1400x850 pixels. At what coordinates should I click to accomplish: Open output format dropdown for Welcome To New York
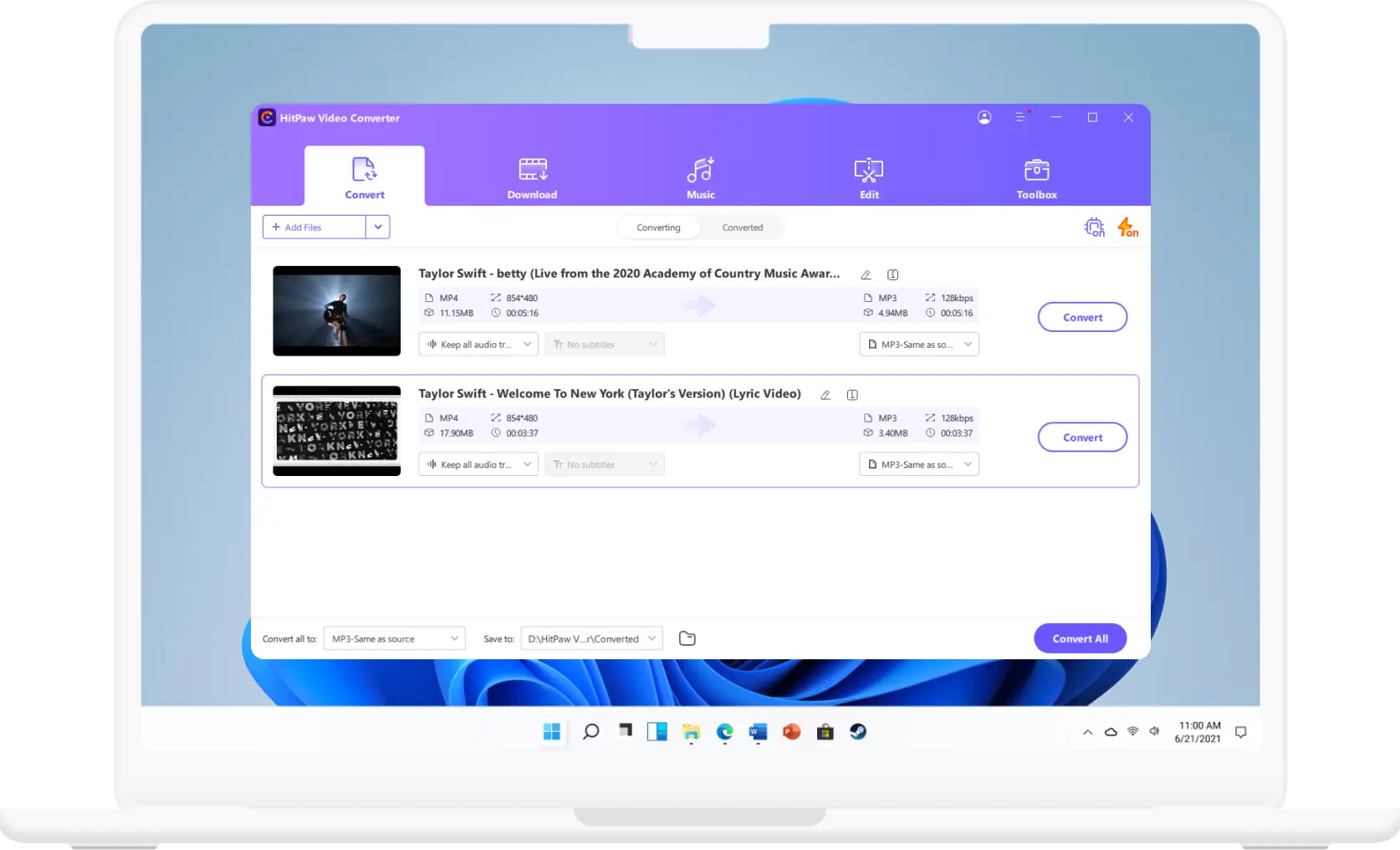coord(919,464)
